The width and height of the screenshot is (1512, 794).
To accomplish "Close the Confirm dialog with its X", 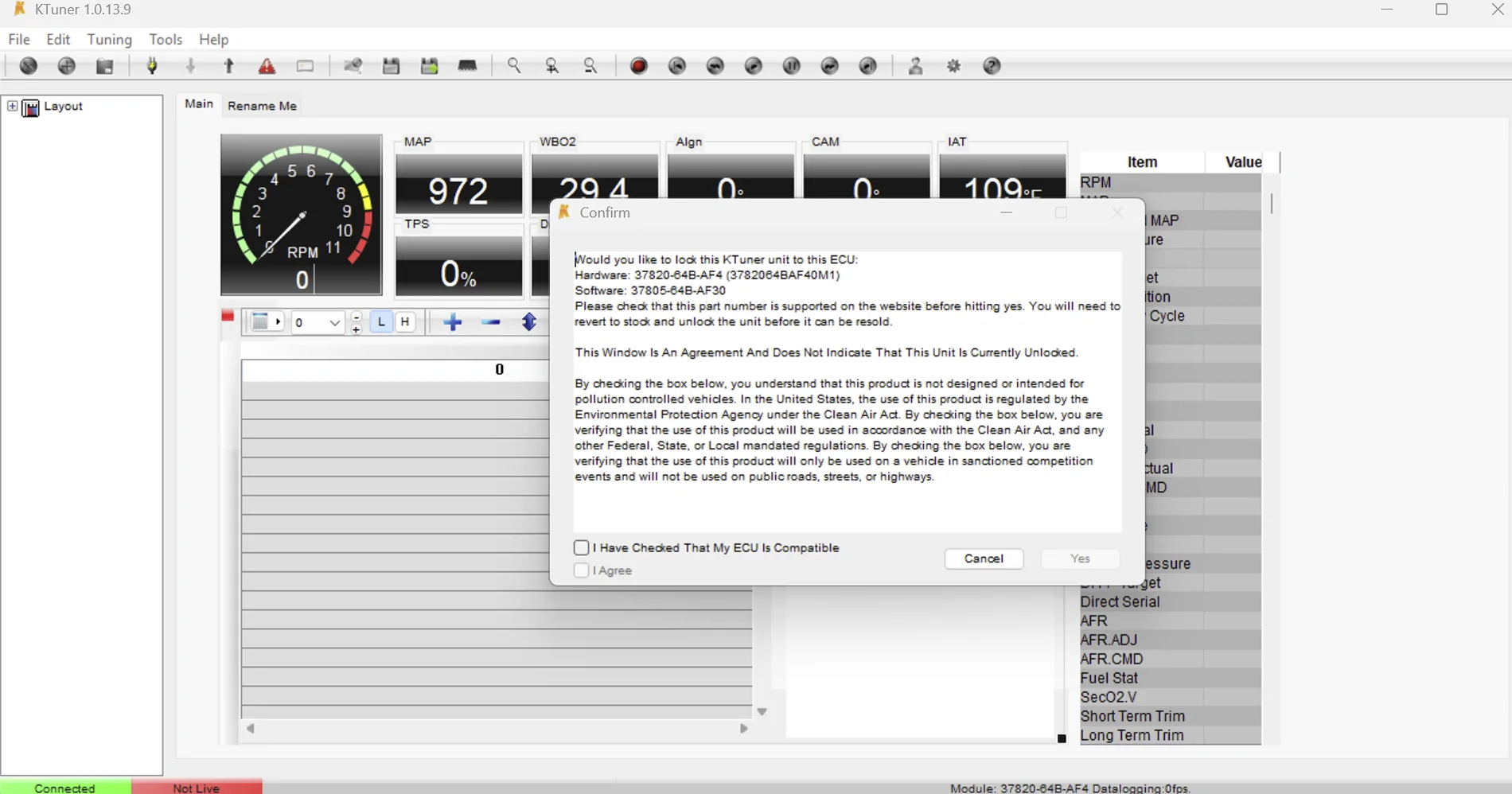I will [1117, 212].
